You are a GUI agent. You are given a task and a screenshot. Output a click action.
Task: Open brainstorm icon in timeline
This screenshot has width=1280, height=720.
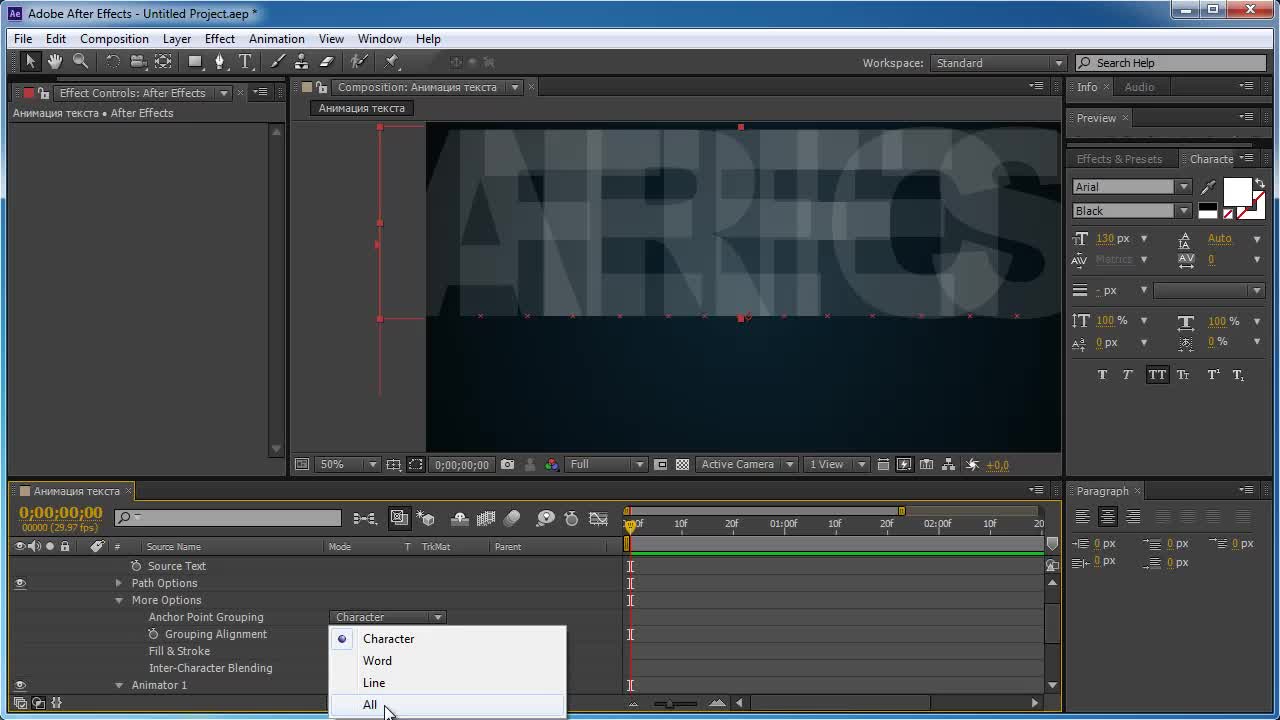tap(545, 518)
